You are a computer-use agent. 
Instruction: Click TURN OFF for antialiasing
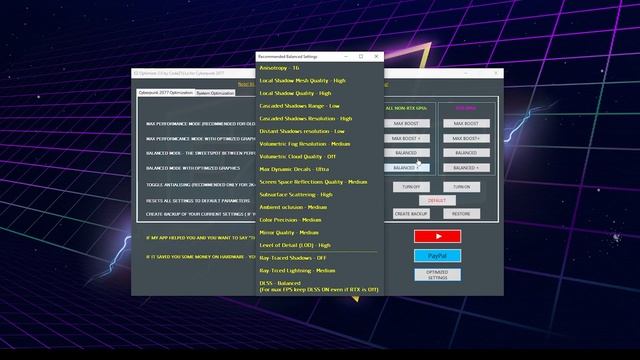(x=411, y=187)
